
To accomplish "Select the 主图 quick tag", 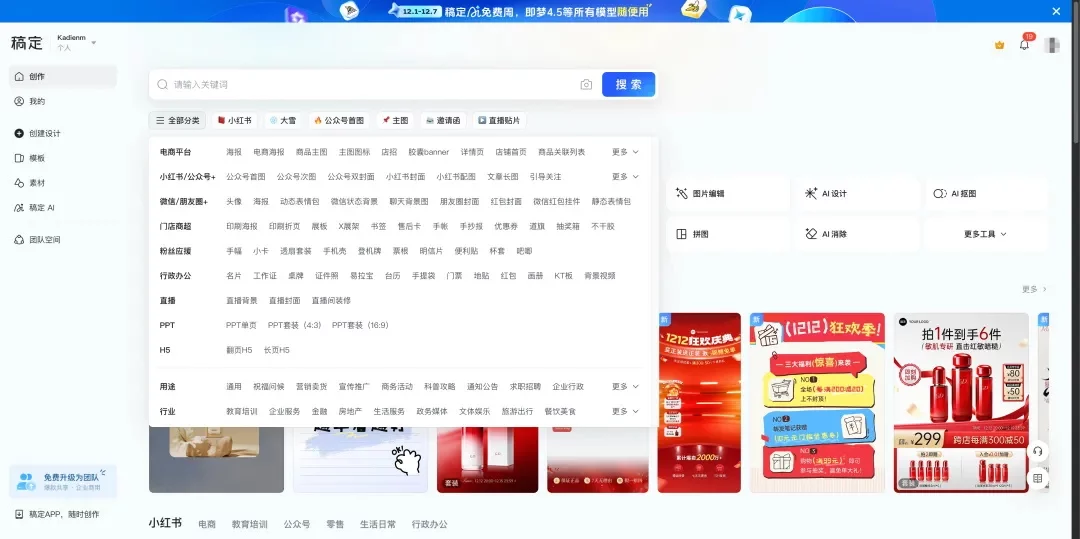I will click(x=395, y=120).
